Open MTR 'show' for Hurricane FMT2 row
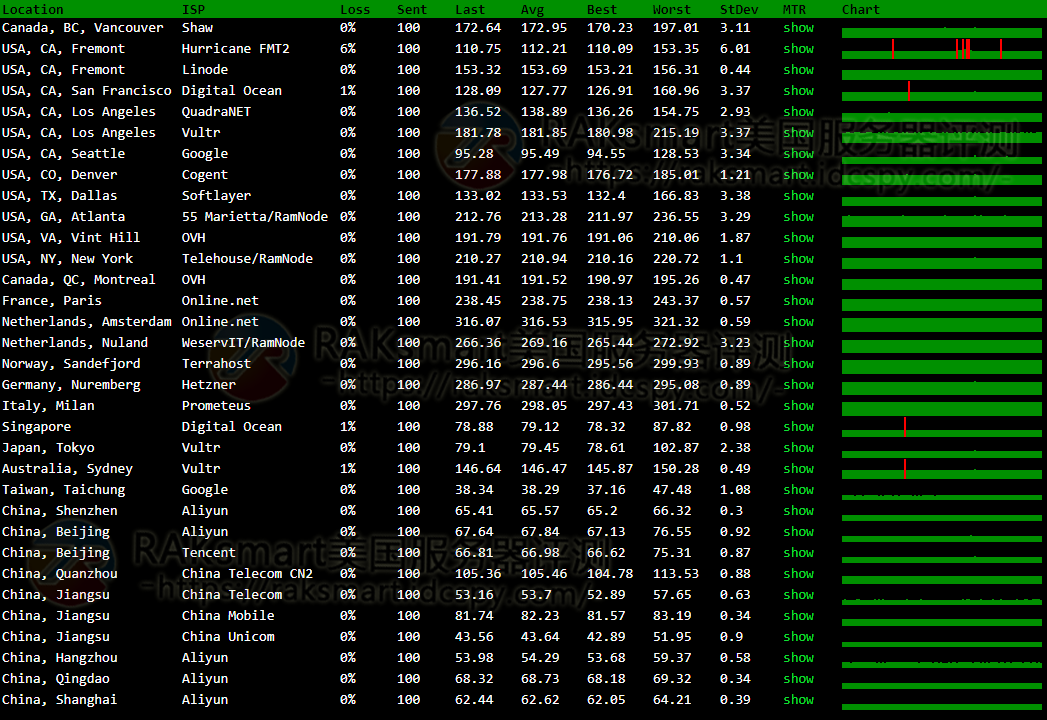This screenshot has height=720, width=1047. click(798, 49)
